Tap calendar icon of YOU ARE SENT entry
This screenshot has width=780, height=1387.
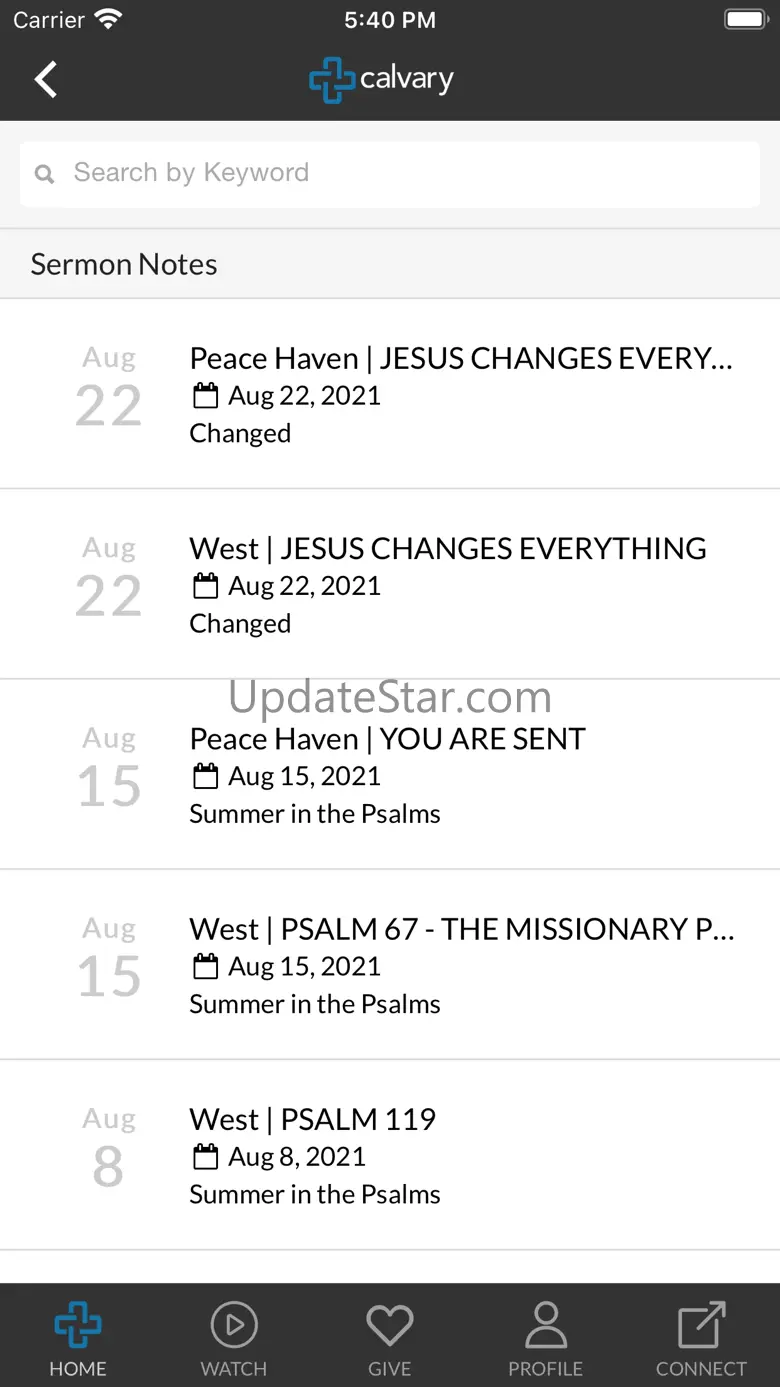[205, 776]
